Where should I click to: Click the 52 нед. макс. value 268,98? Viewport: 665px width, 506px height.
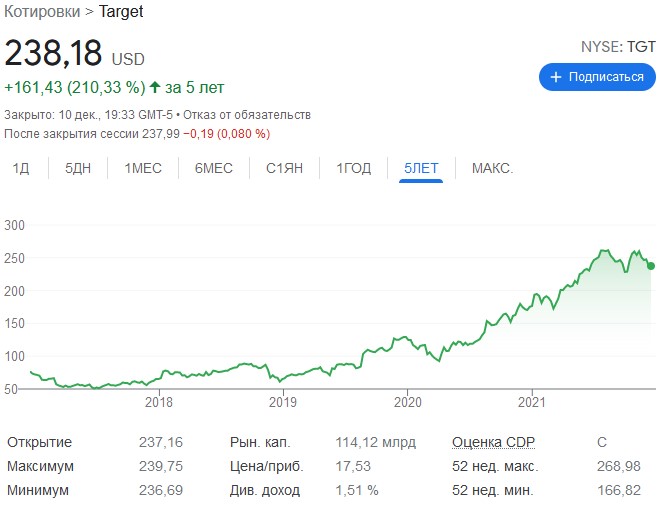pos(619,466)
